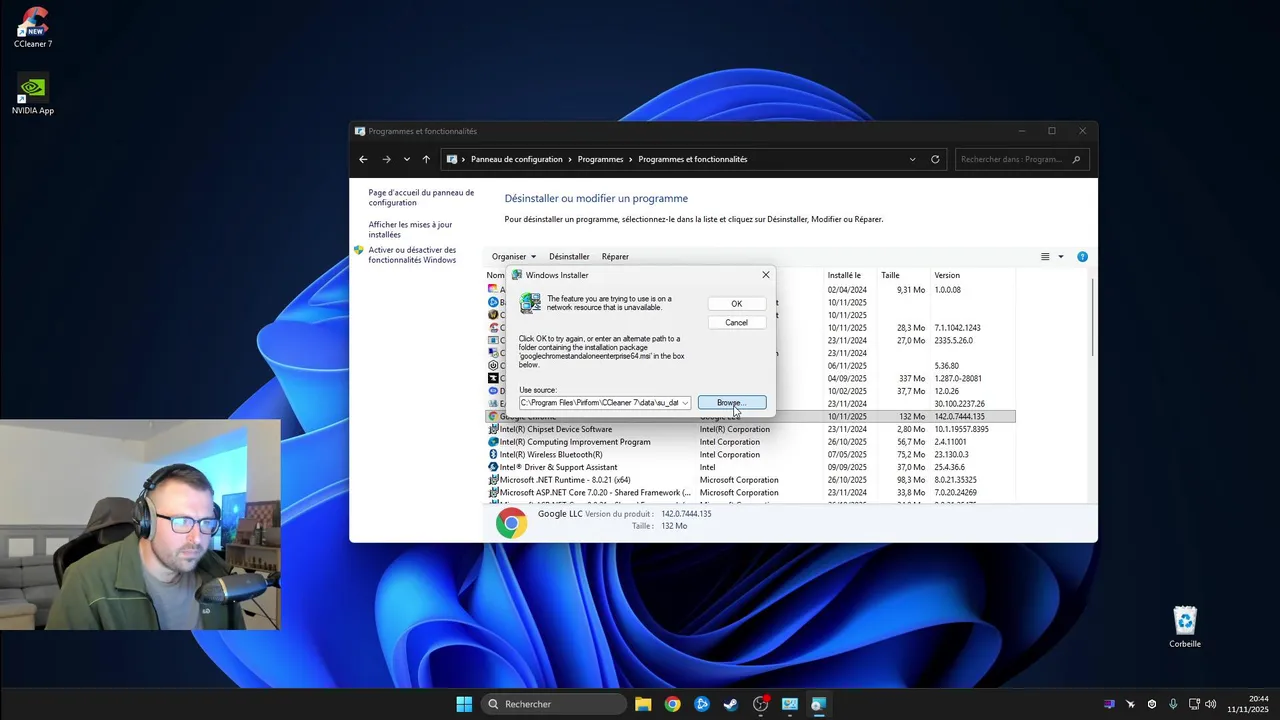
Task: Click Panneau de configuration in the breadcrumb
Action: [518, 159]
